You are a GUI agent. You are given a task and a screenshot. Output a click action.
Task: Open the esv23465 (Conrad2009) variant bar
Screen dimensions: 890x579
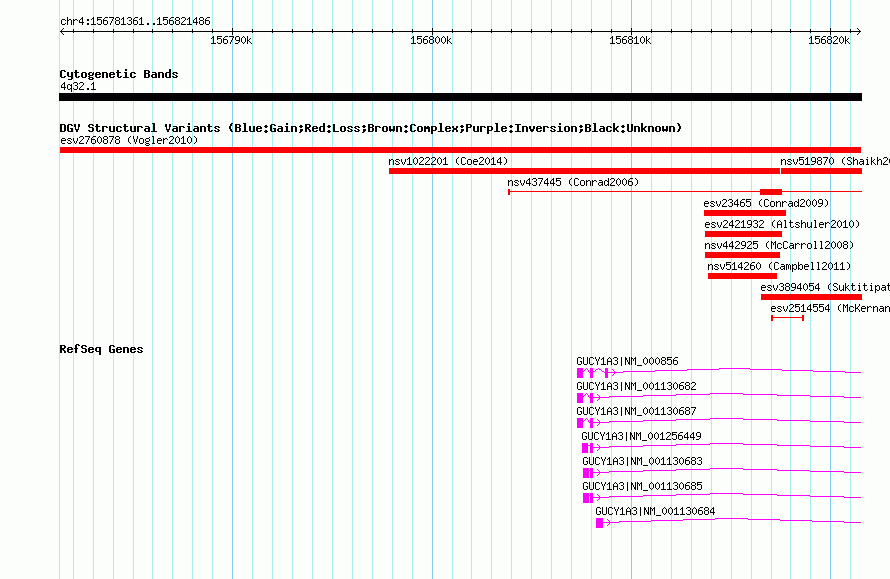tap(745, 213)
